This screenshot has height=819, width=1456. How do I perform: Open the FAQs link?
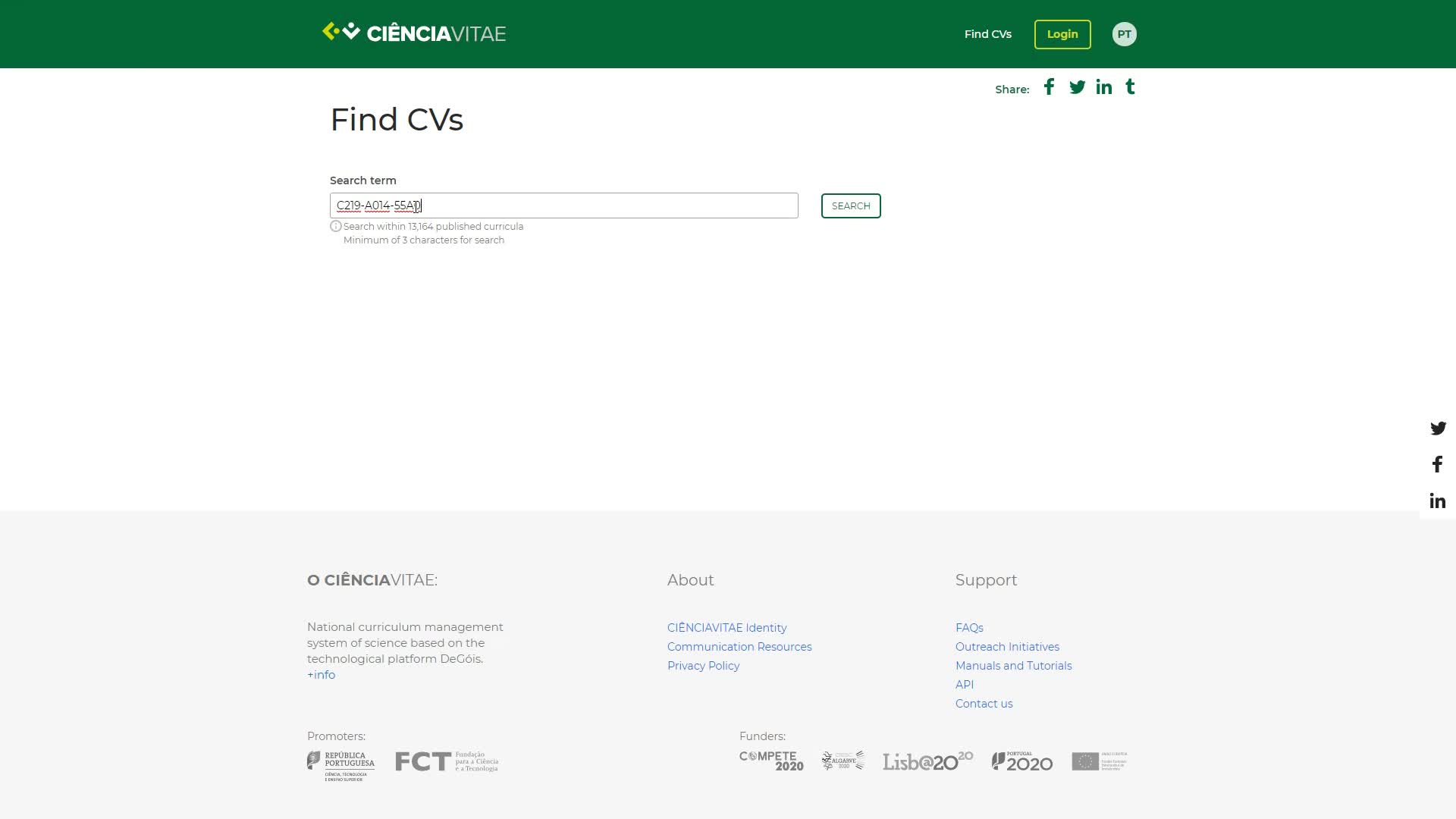969,628
